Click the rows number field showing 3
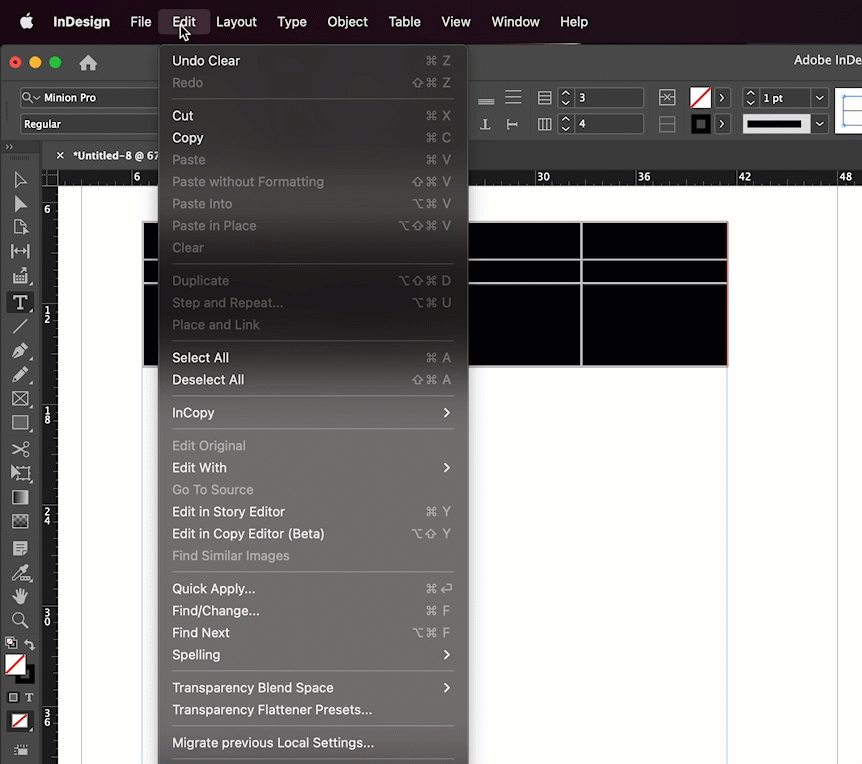The height and width of the screenshot is (764, 862). coord(609,98)
